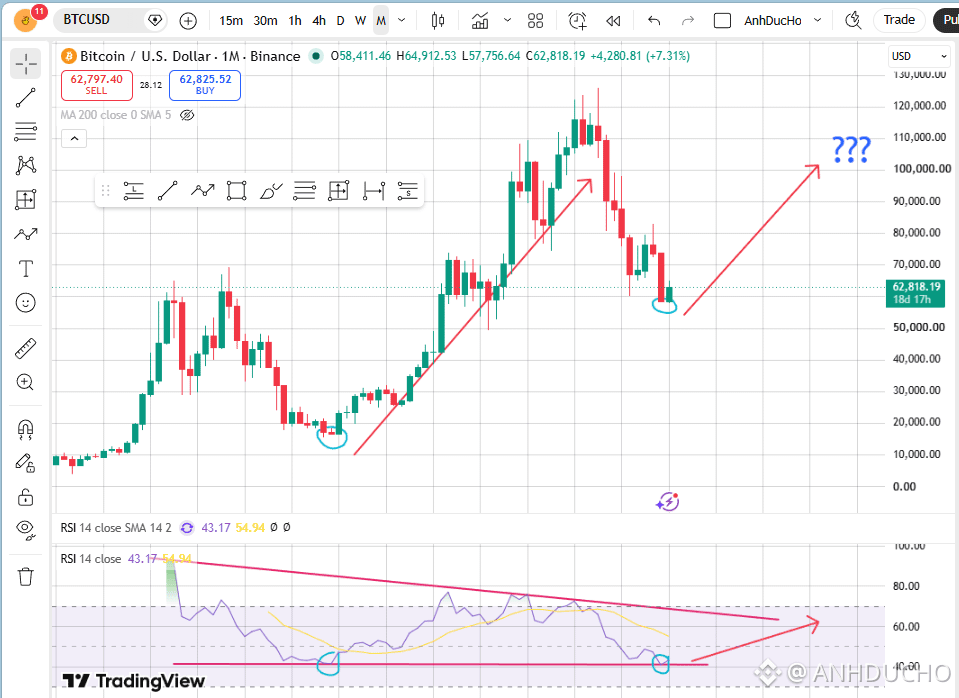Viewport: 959px width, 698px height.
Task: Open layout setup square icon
Action: [x=722, y=21]
